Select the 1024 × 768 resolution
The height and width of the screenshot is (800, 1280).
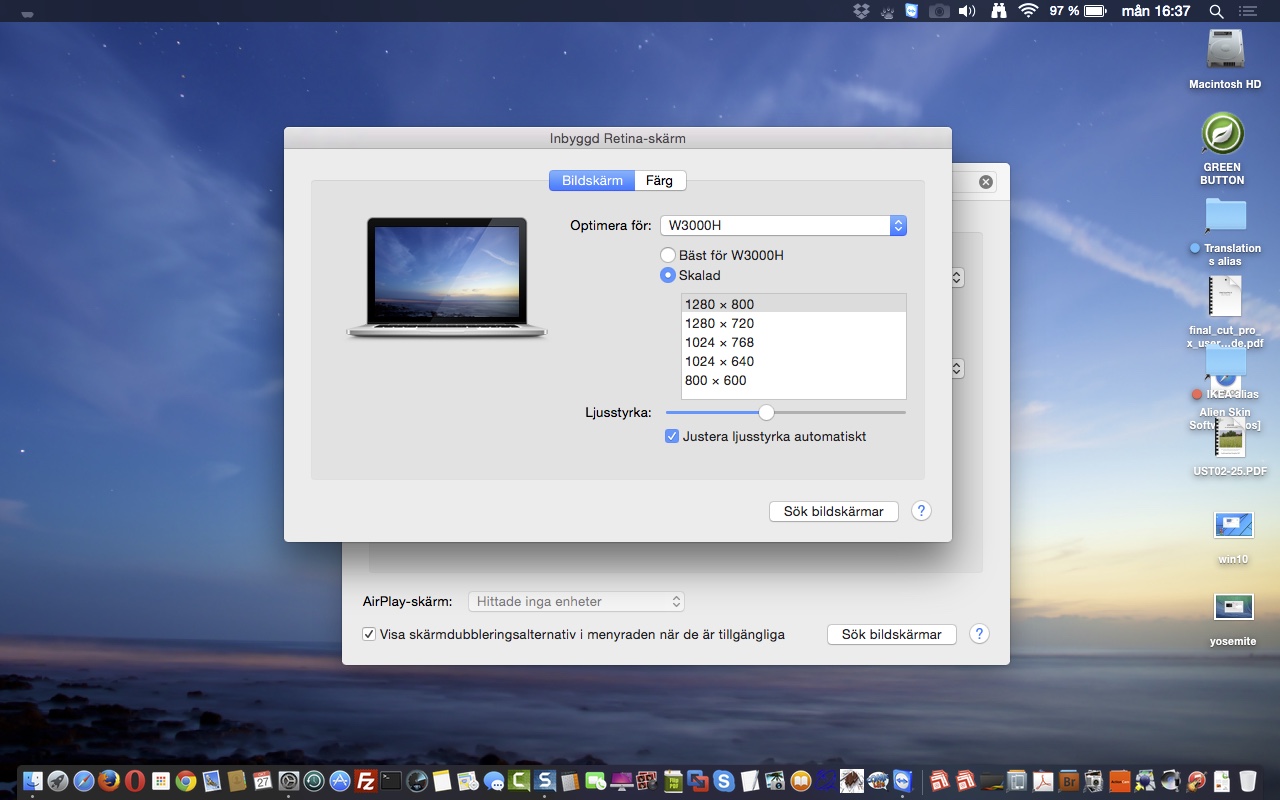[720, 342]
